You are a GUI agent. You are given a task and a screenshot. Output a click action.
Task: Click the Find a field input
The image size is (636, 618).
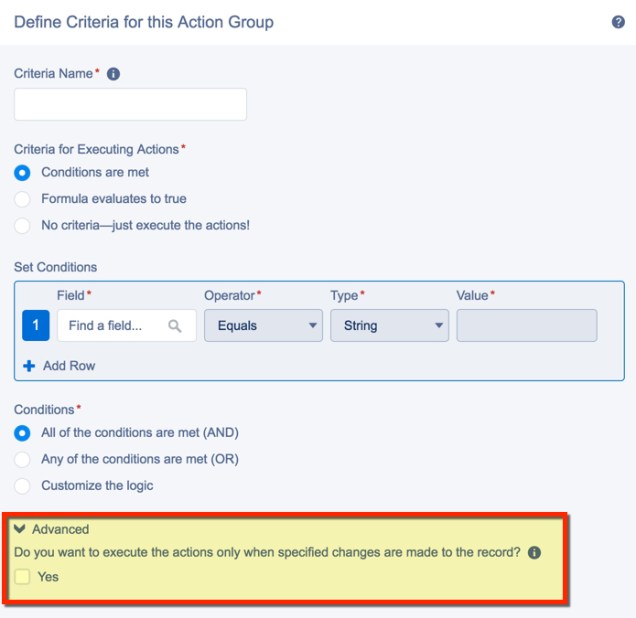[x=110, y=326]
